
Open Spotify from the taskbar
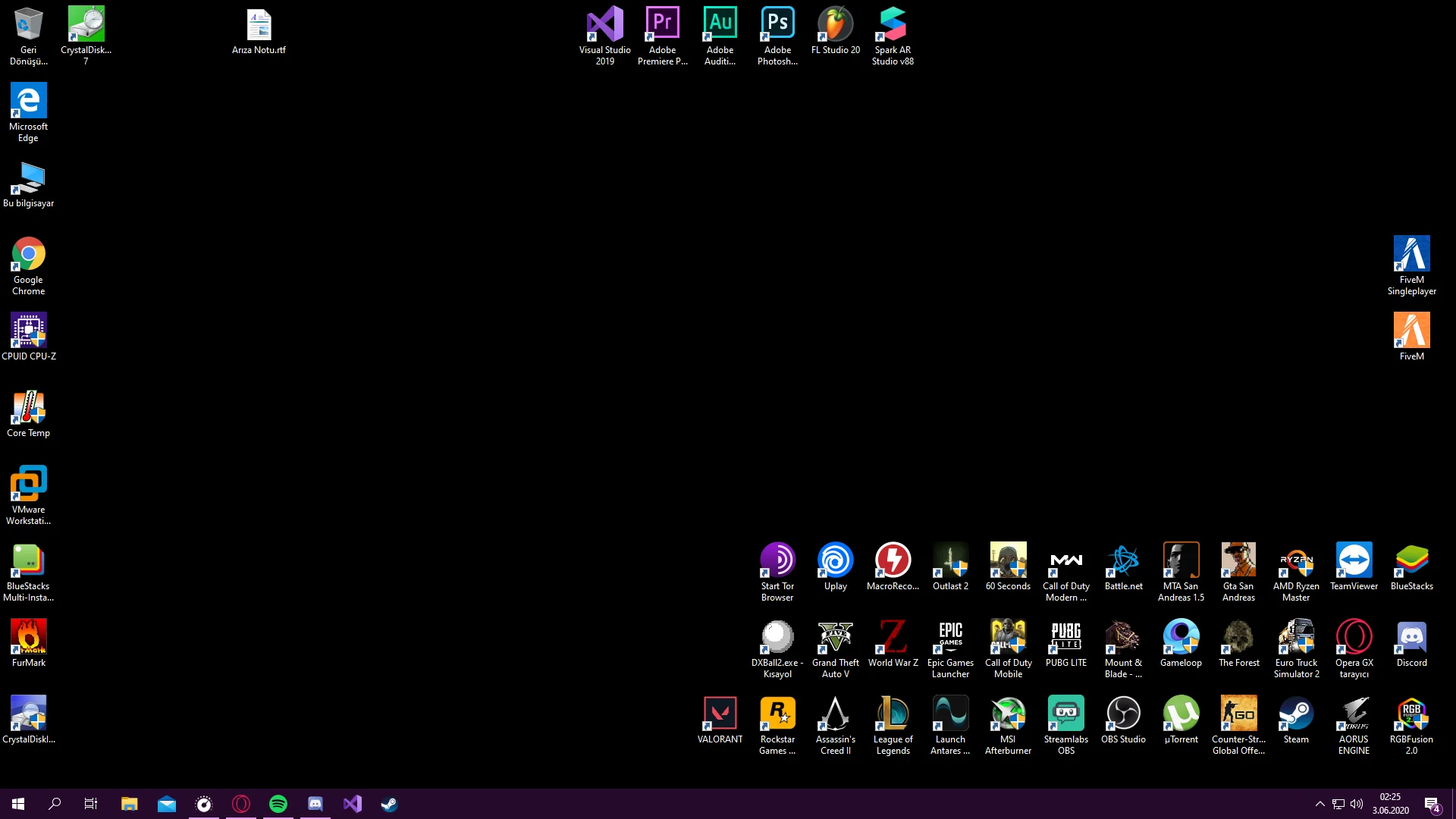tap(278, 803)
